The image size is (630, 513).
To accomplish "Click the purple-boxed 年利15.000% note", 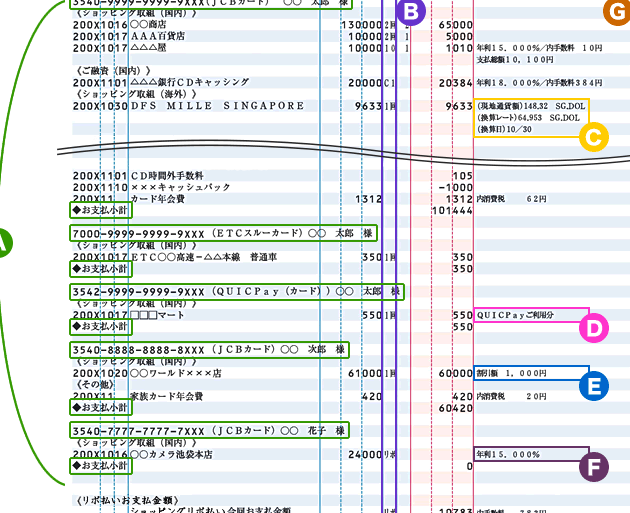I will 531,454.
